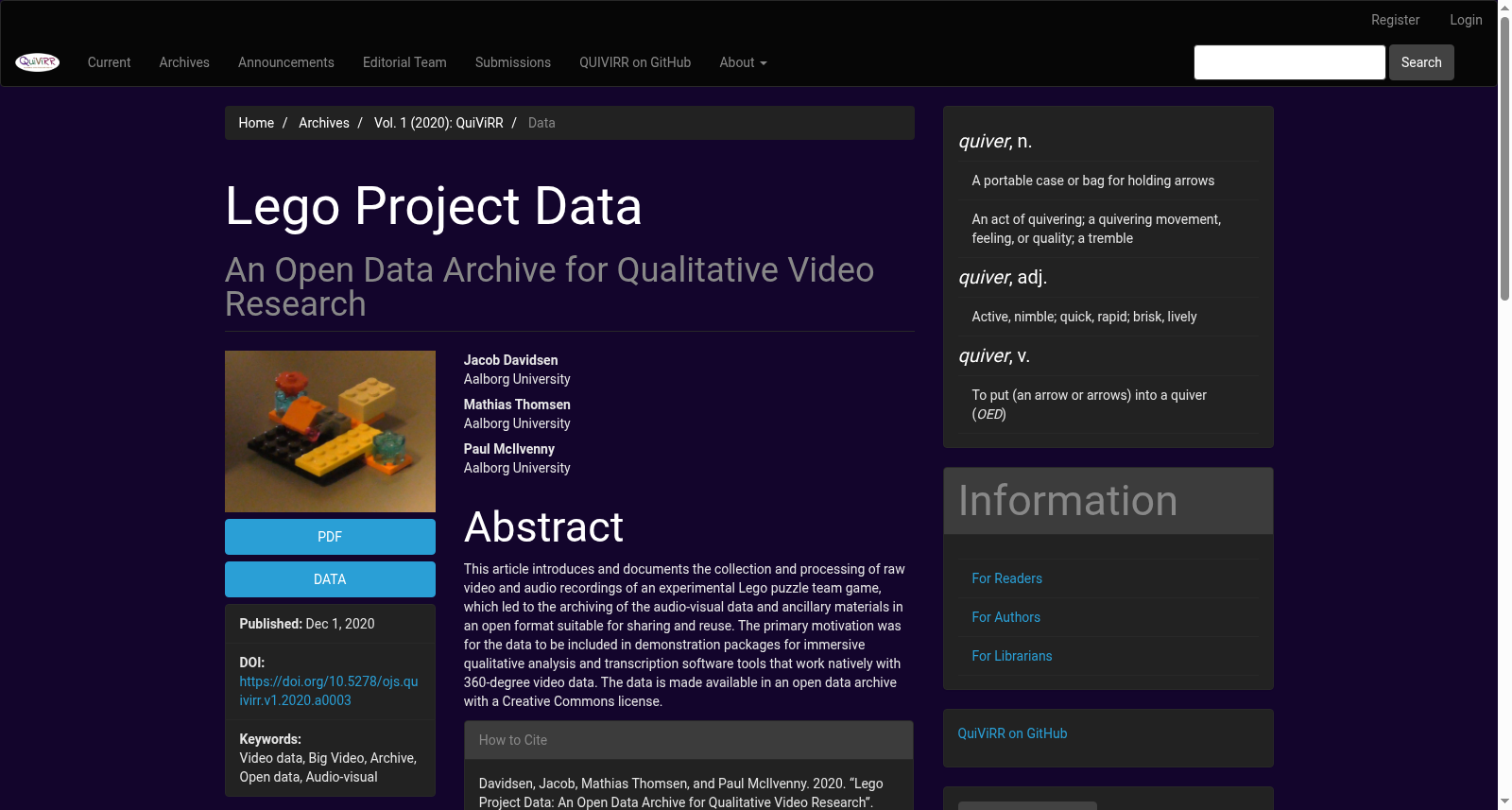Viewport: 1512px width, 810px height.
Task: Open the Current issue page
Action: tap(110, 62)
